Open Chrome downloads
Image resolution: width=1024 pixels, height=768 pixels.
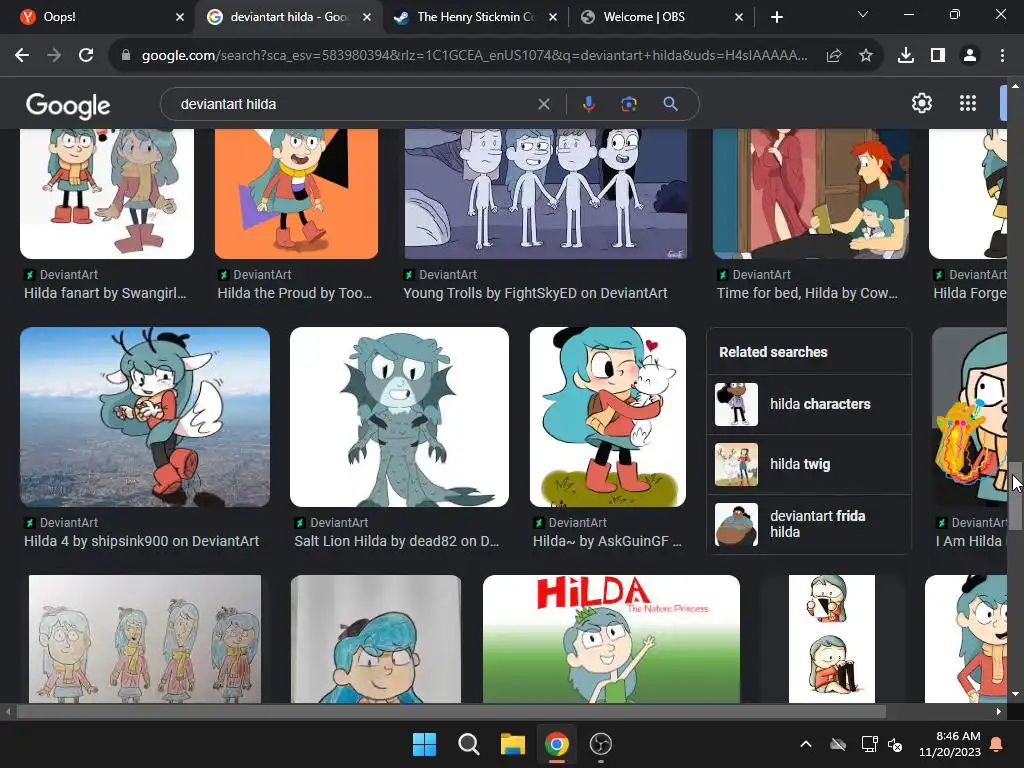click(906, 56)
